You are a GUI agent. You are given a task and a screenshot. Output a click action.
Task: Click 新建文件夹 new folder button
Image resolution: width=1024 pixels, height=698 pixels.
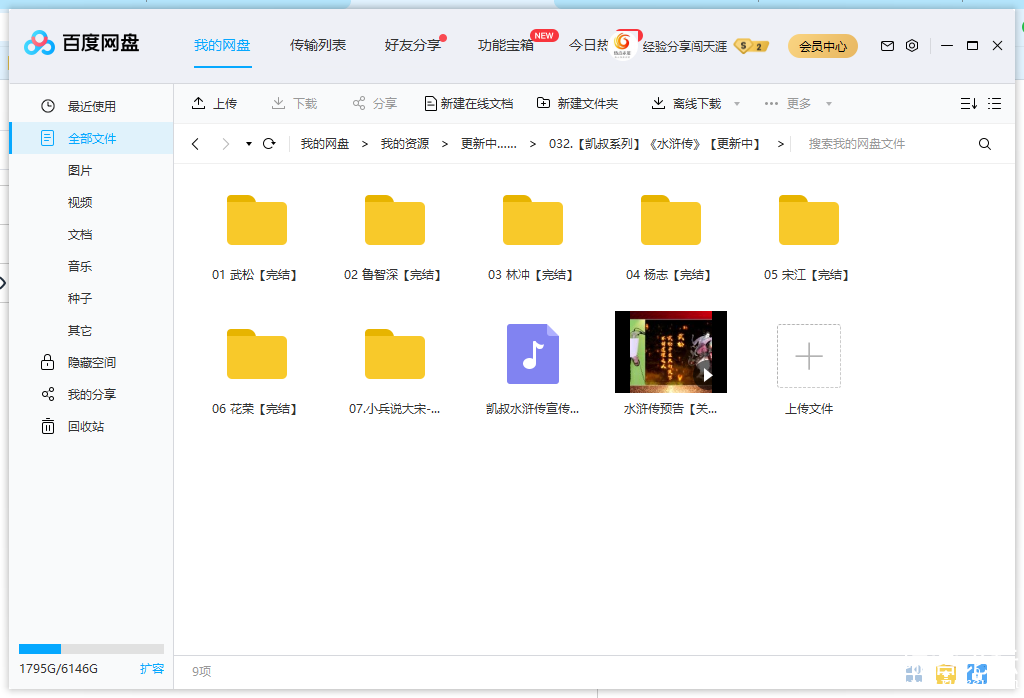[577, 103]
